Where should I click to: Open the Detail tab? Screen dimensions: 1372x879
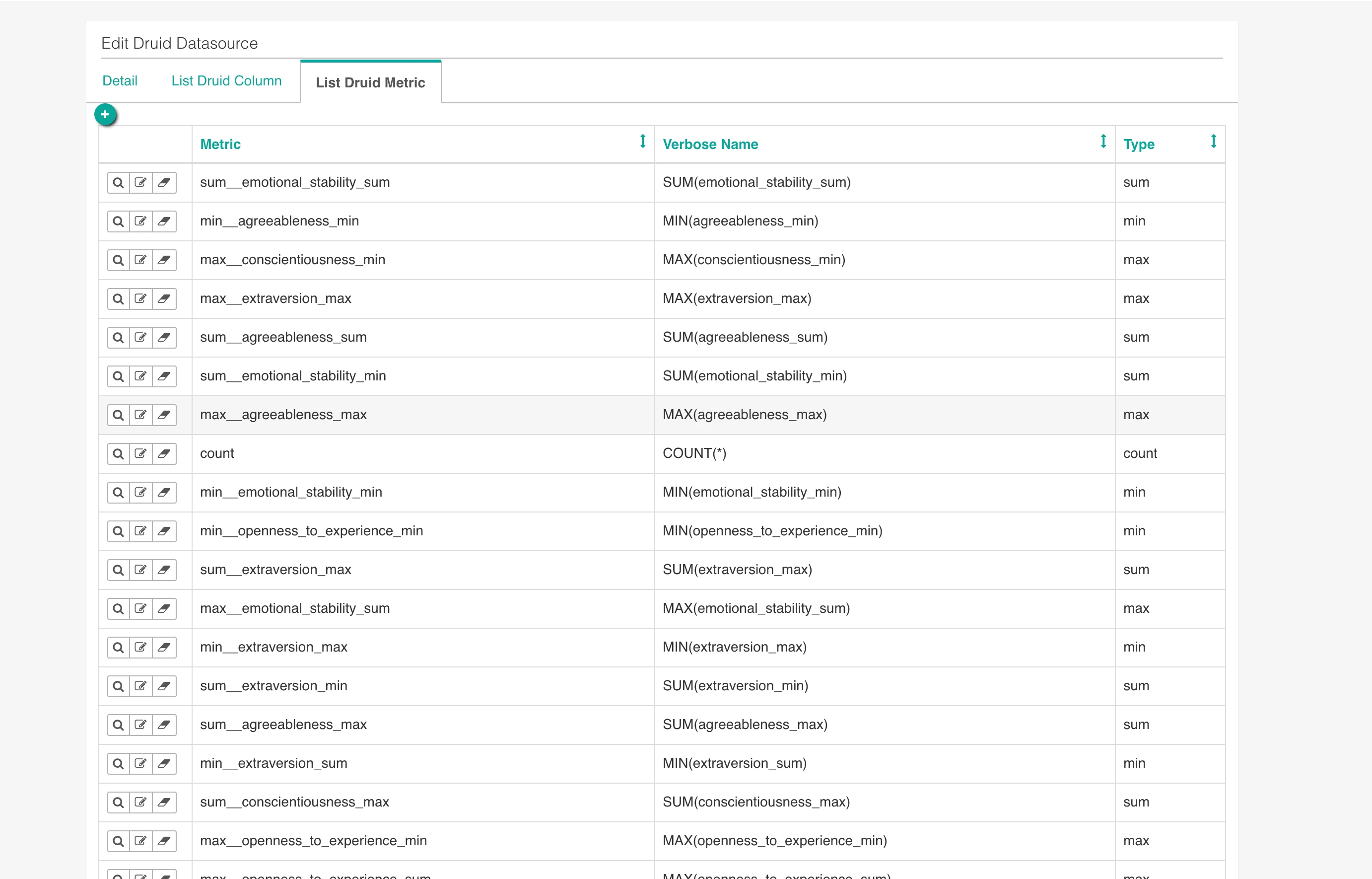[x=120, y=81]
